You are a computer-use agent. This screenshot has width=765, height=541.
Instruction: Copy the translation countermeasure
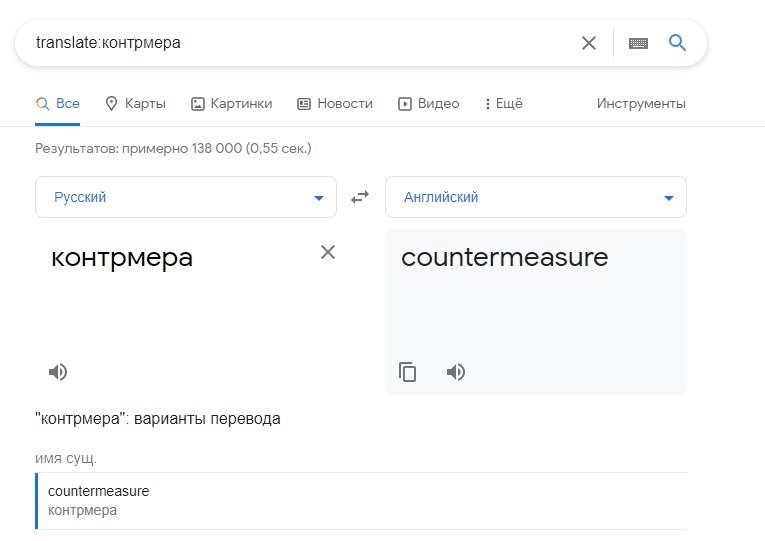(x=407, y=372)
